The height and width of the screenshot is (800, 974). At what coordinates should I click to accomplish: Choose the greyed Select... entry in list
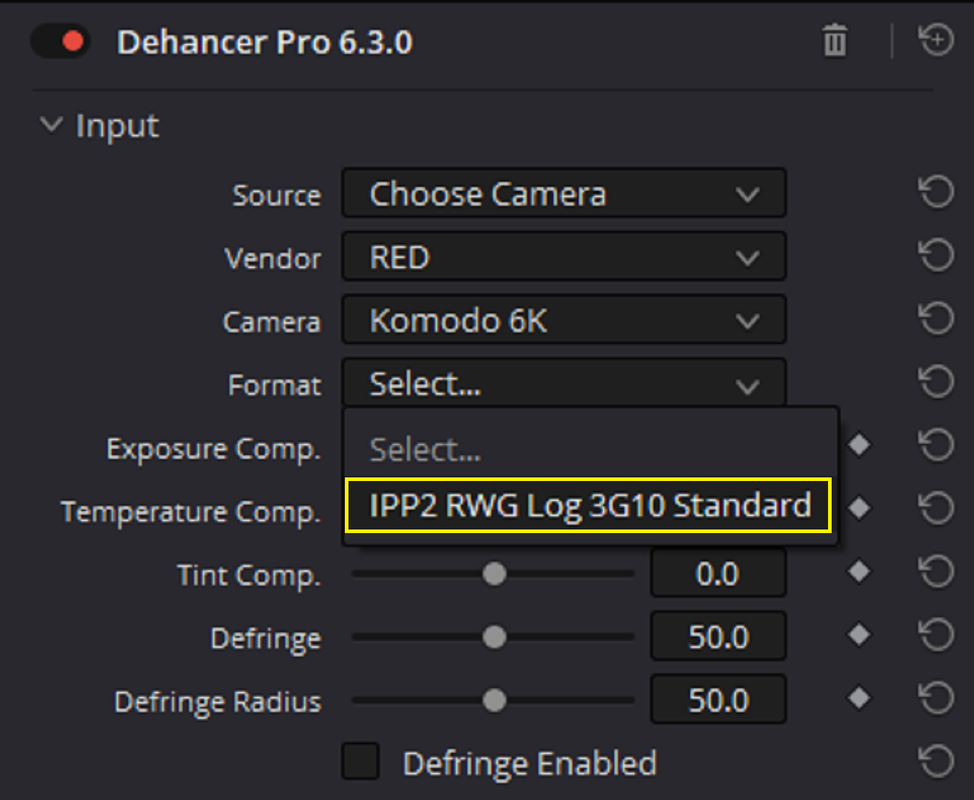click(426, 448)
